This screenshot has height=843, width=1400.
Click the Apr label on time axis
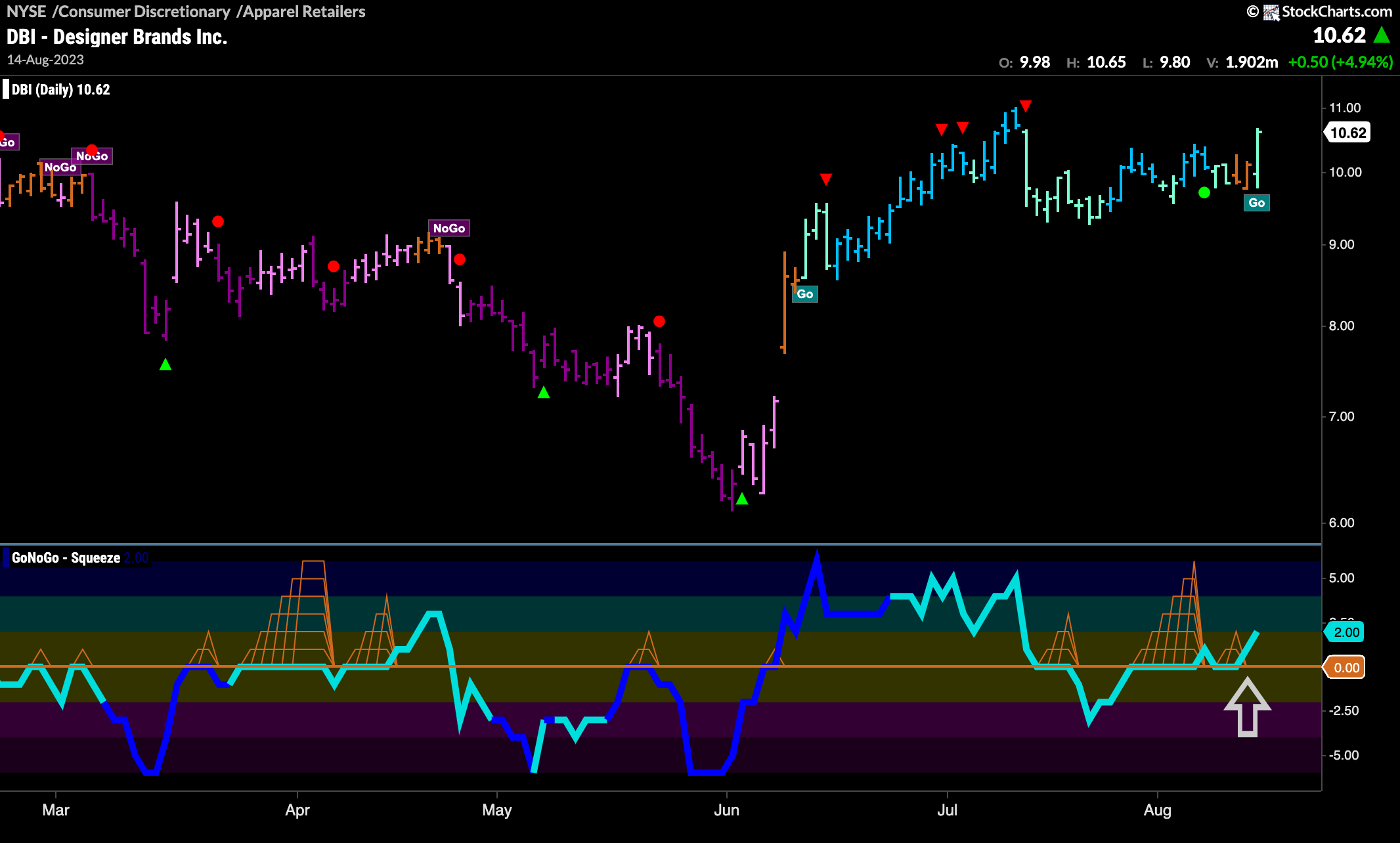click(297, 810)
